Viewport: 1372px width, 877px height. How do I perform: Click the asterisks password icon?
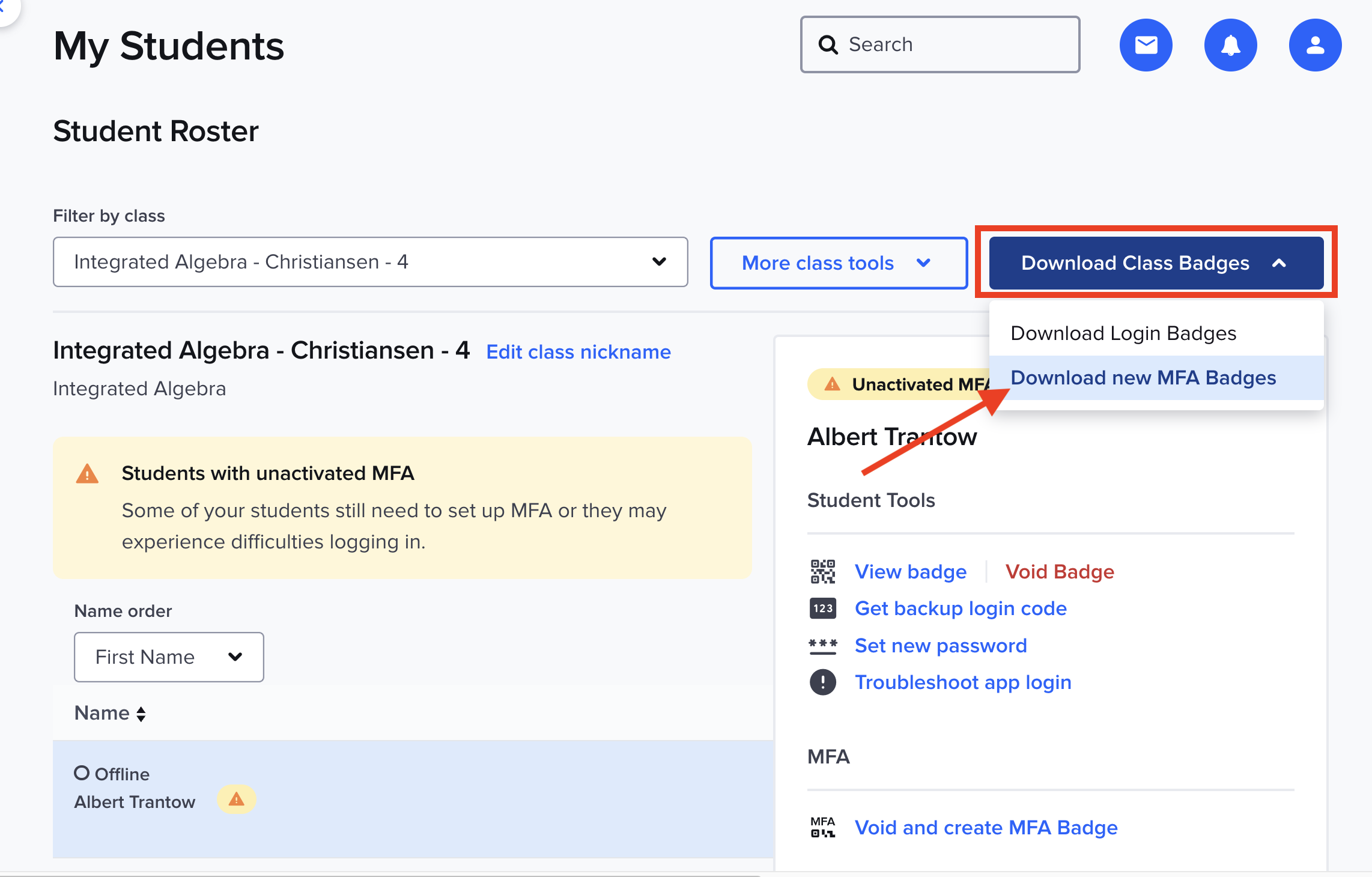(x=822, y=645)
